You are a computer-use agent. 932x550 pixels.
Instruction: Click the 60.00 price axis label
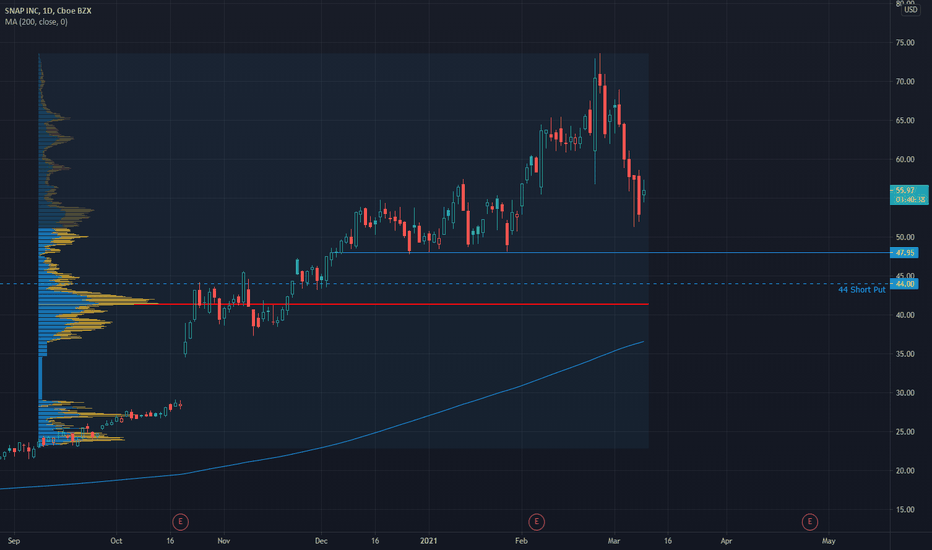(905, 159)
